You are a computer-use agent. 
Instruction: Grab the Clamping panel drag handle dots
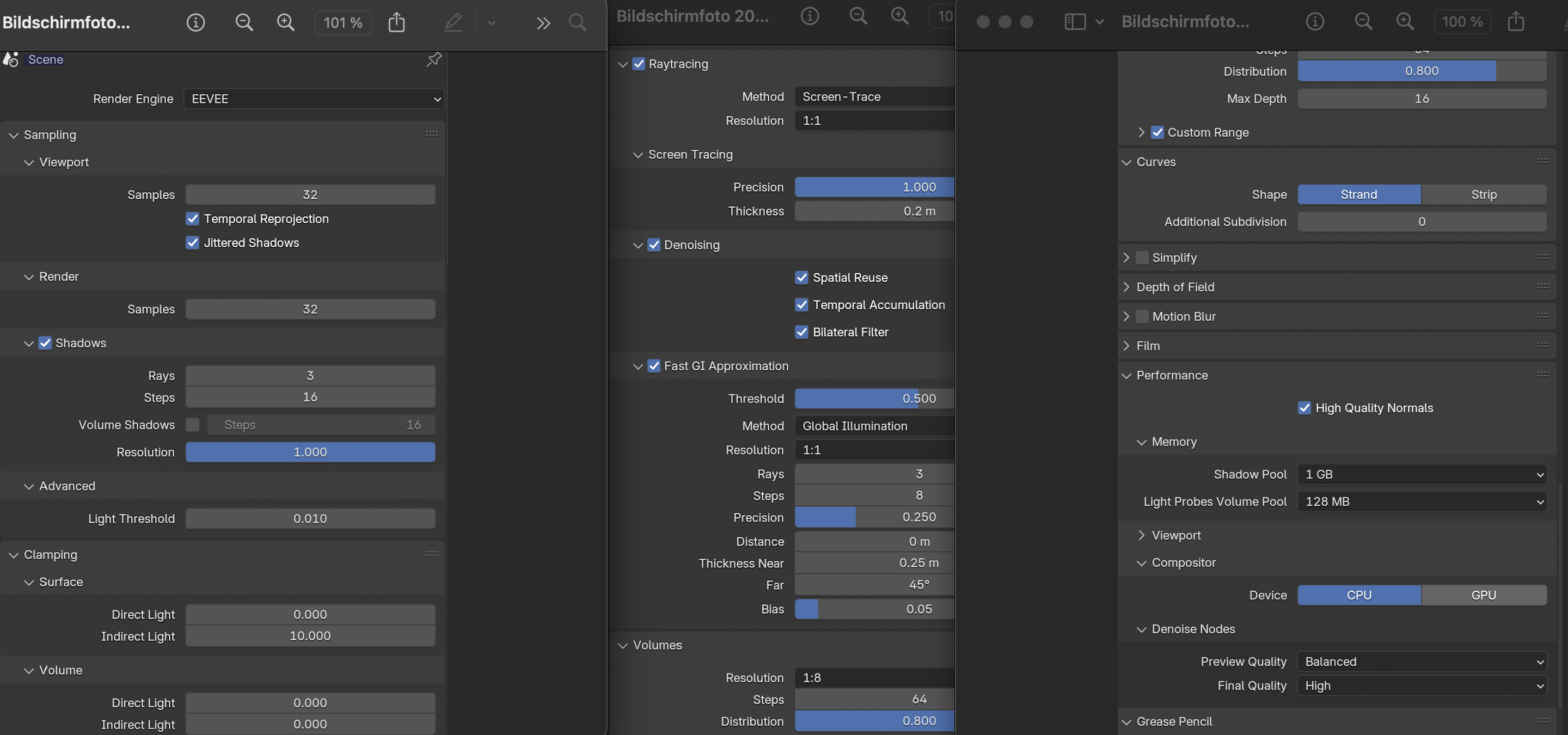coord(432,554)
